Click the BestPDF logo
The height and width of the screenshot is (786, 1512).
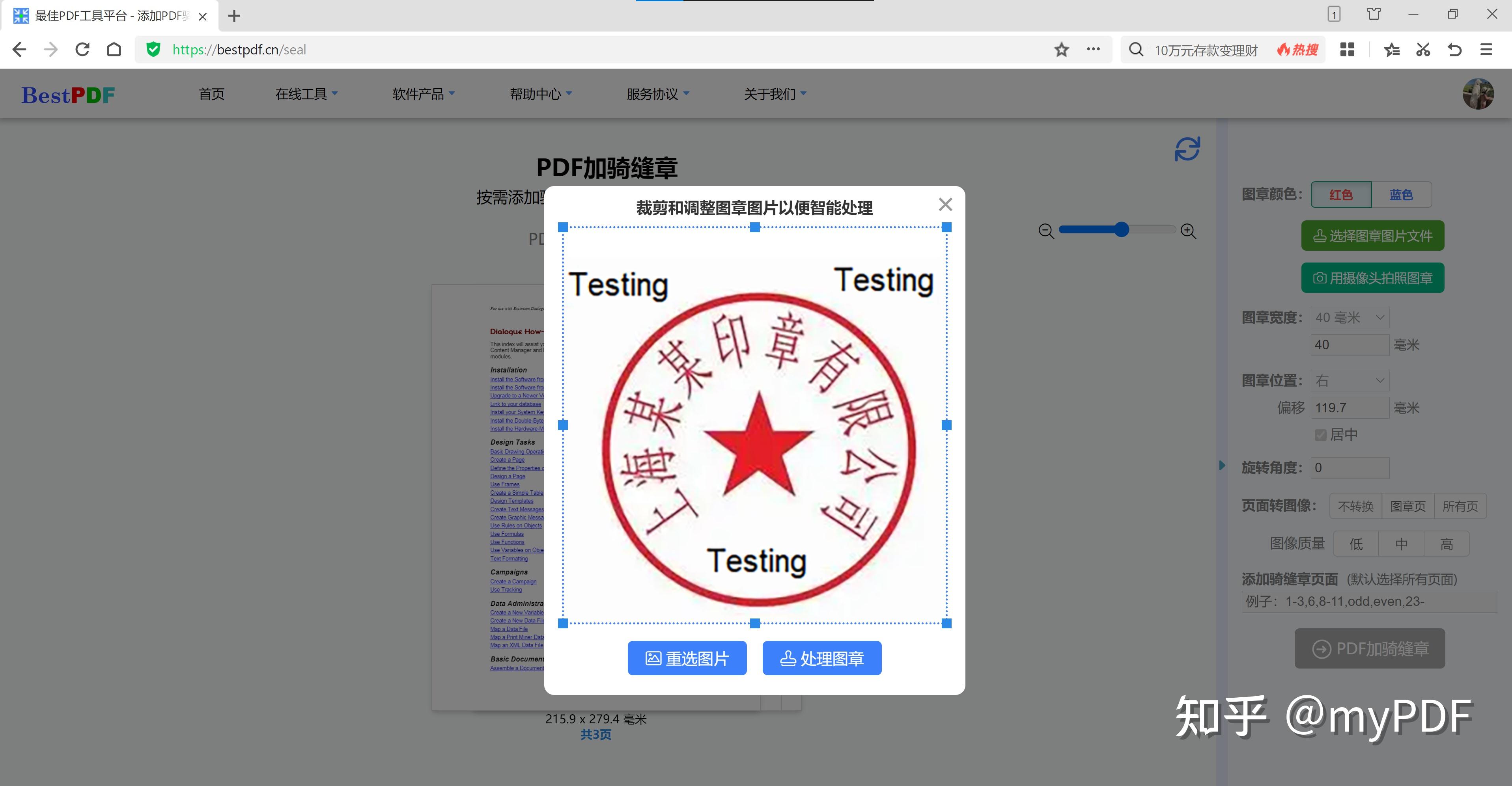pyautogui.click(x=68, y=95)
